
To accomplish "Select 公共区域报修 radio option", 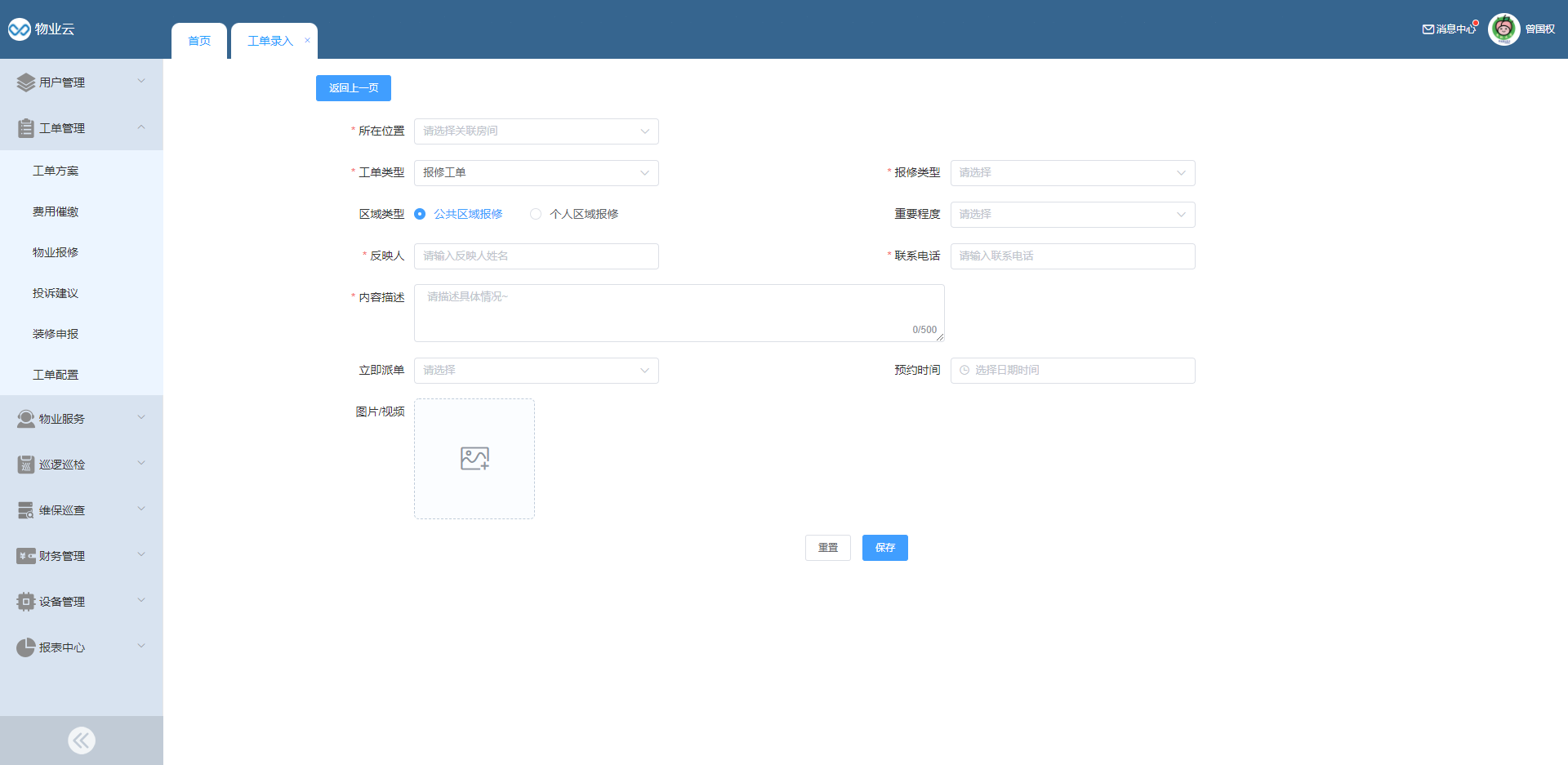I will point(458,214).
